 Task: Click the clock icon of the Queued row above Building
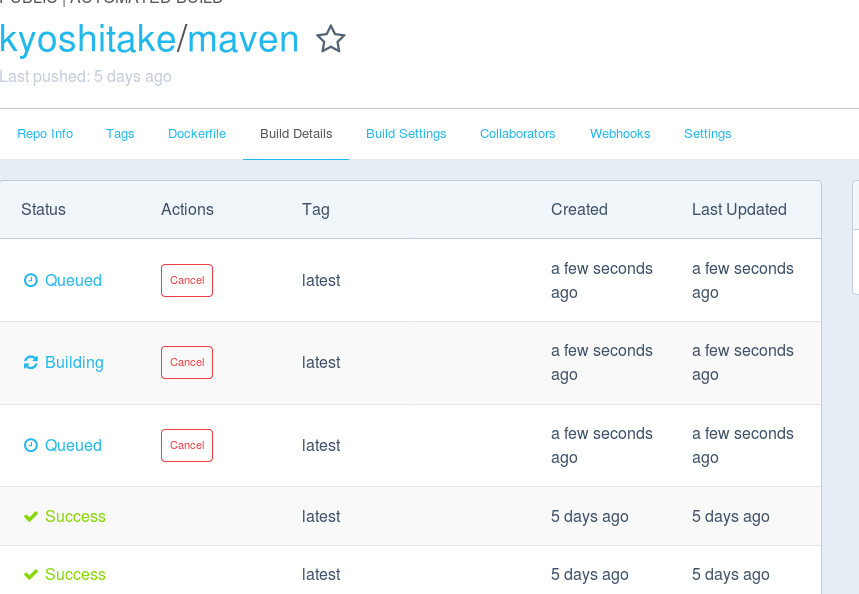(31, 281)
